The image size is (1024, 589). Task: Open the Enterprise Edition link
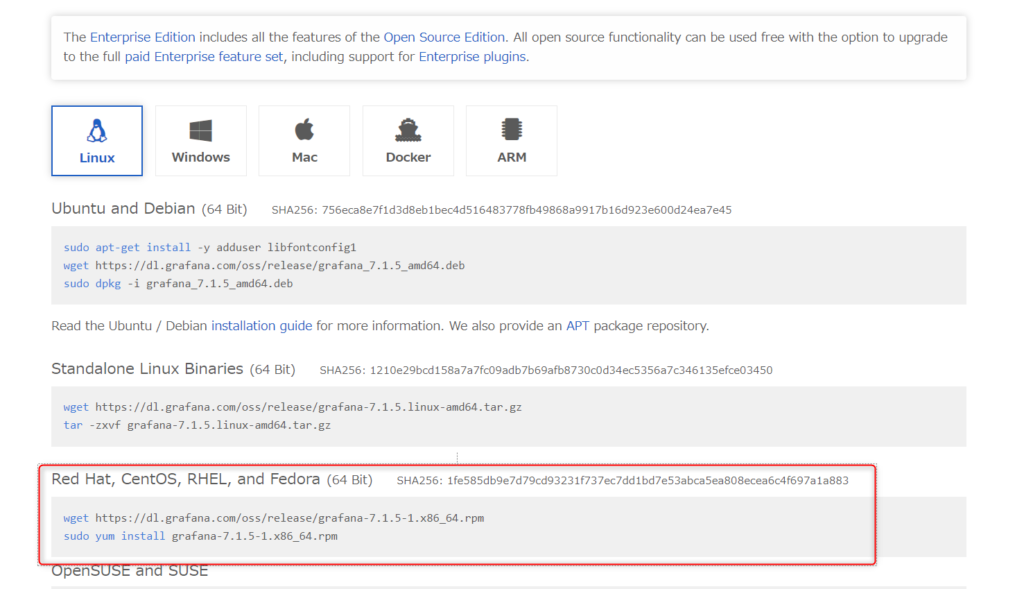point(142,37)
